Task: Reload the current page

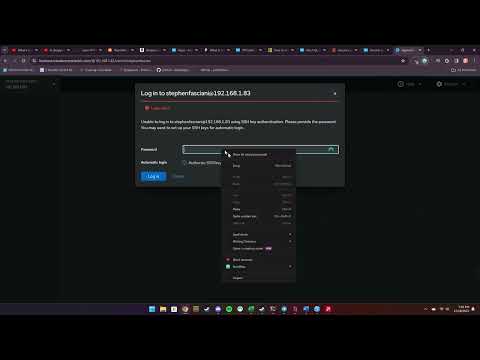Action: [x=23, y=61]
